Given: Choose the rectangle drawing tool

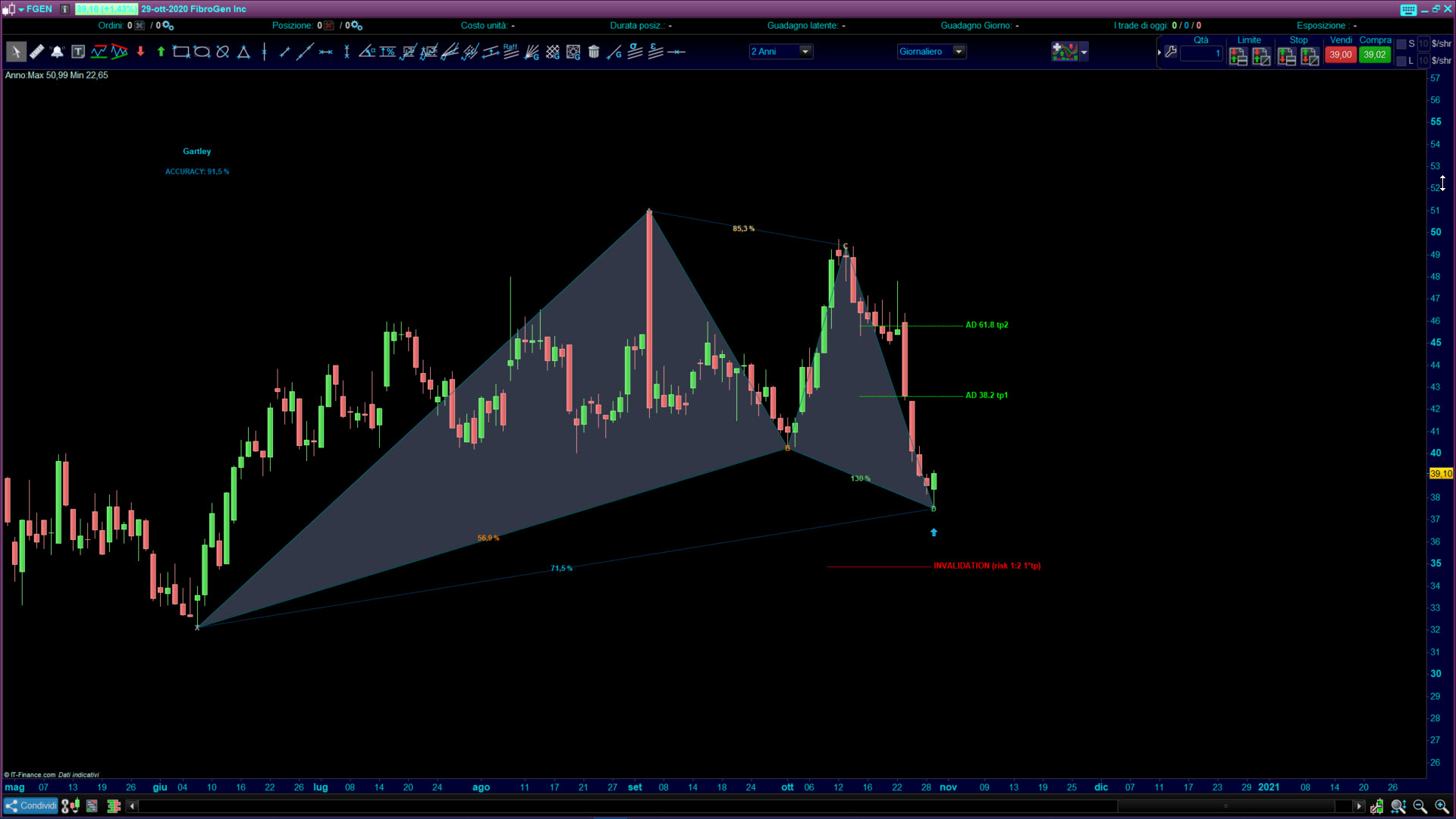Looking at the screenshot, I should point(180,52).
